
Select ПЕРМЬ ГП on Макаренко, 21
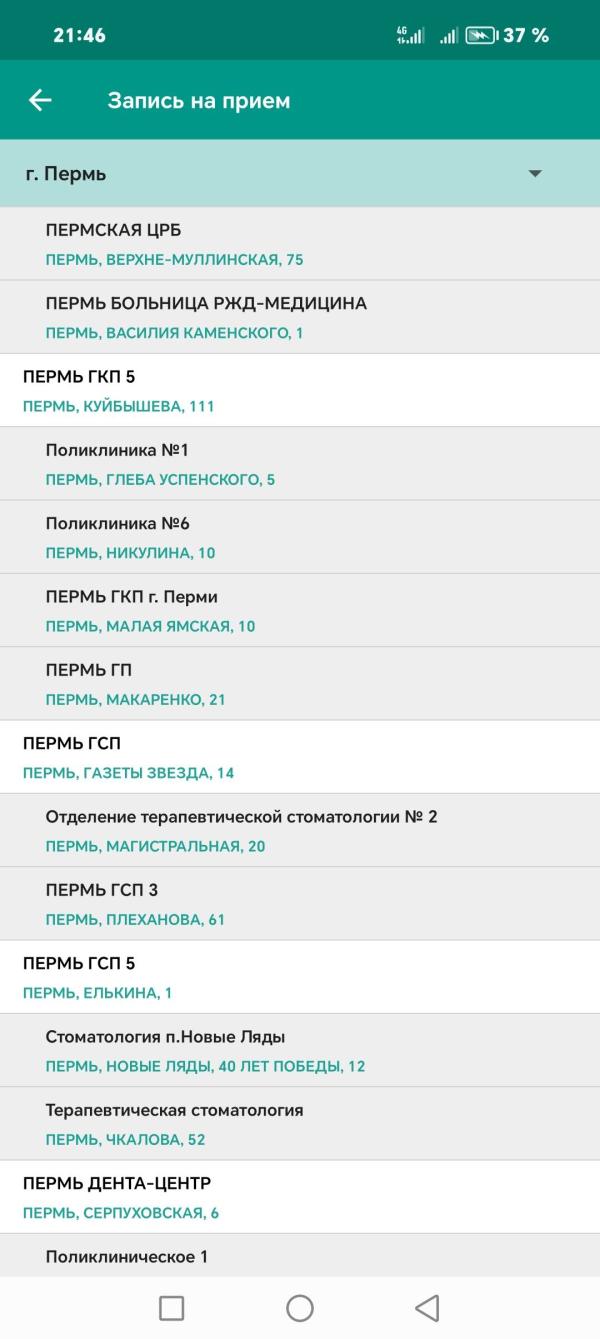click(300, 684)
